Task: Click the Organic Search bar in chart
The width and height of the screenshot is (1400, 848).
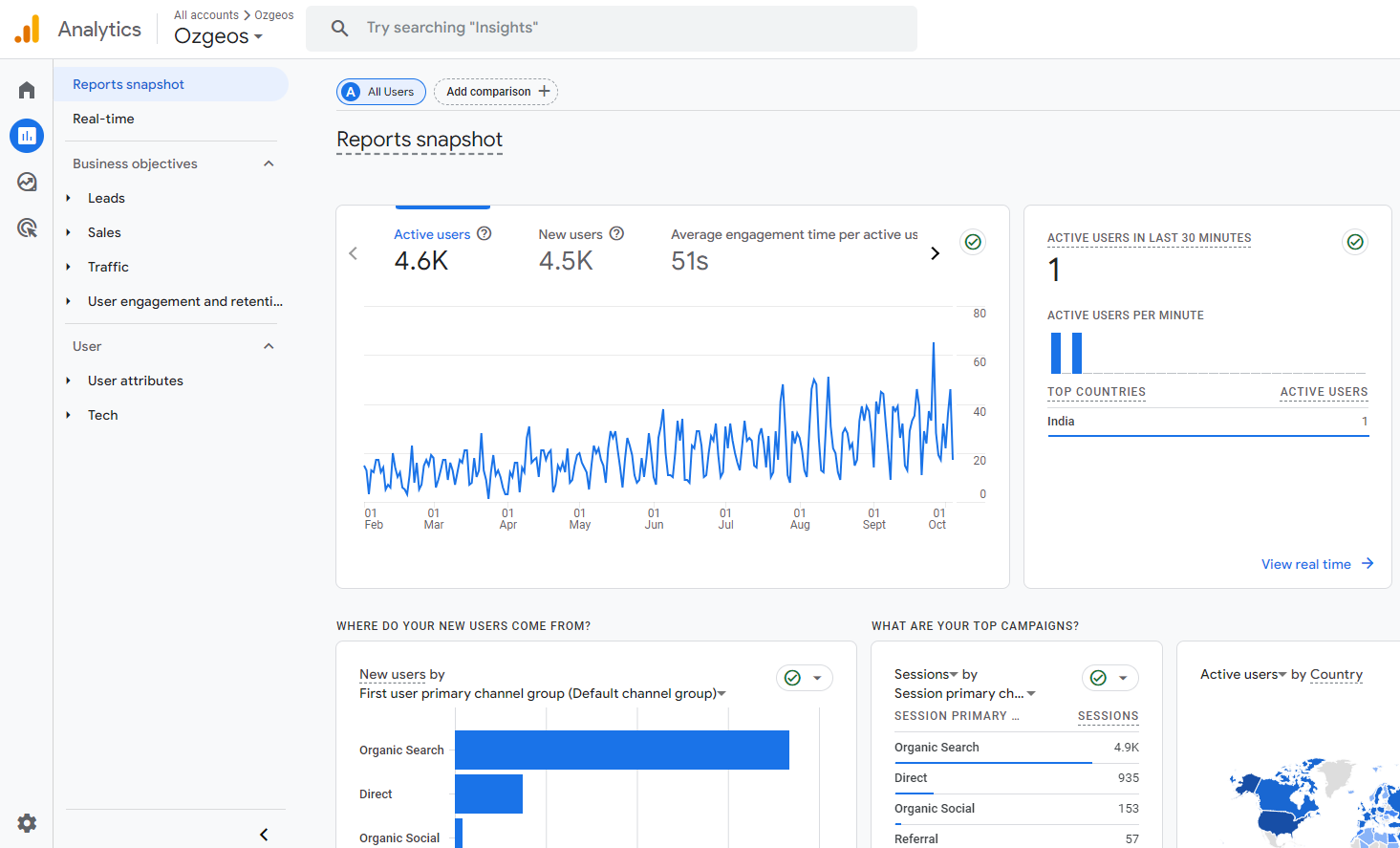Action: point(621,750)
